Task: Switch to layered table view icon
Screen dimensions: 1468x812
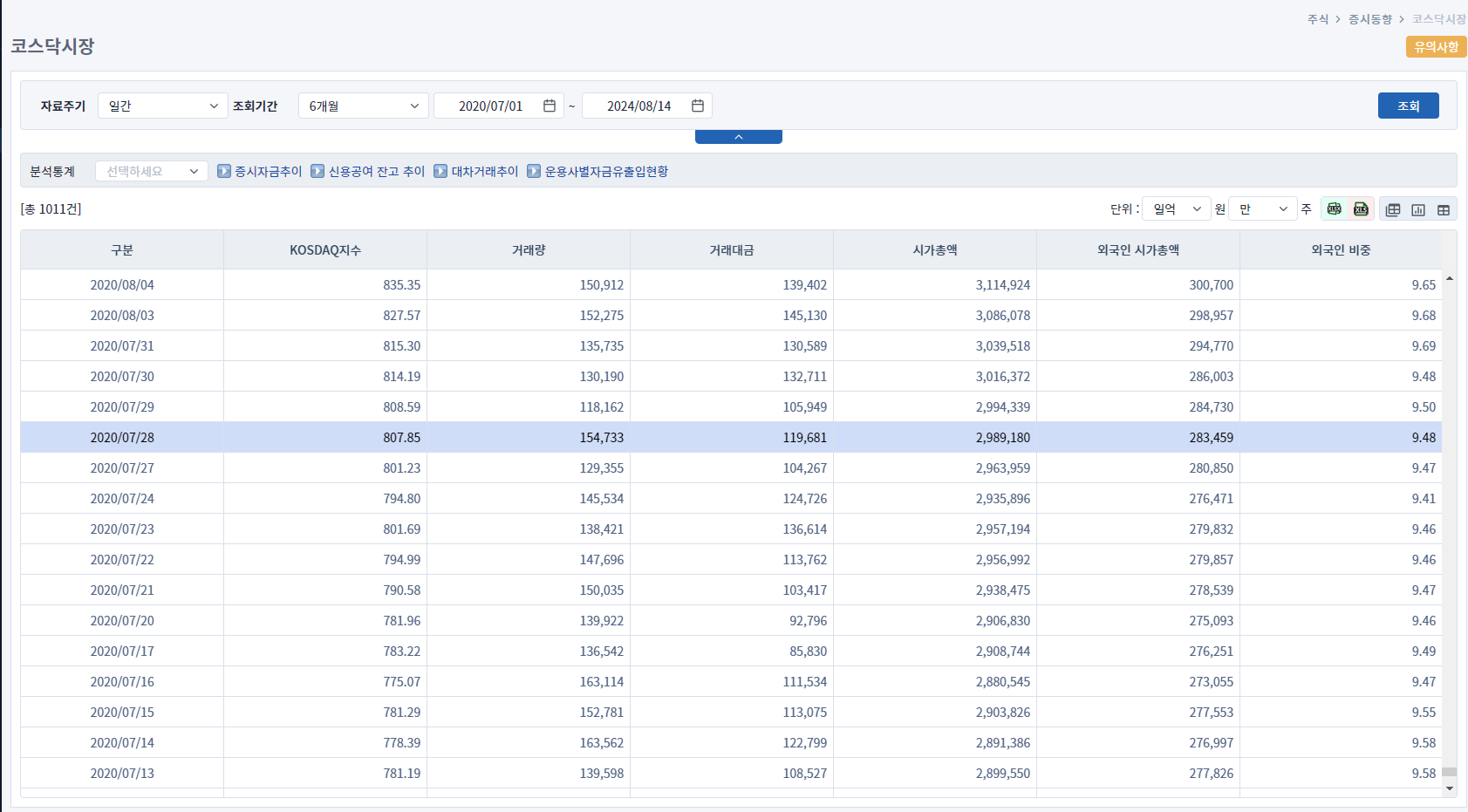Action: [1393, 209]
